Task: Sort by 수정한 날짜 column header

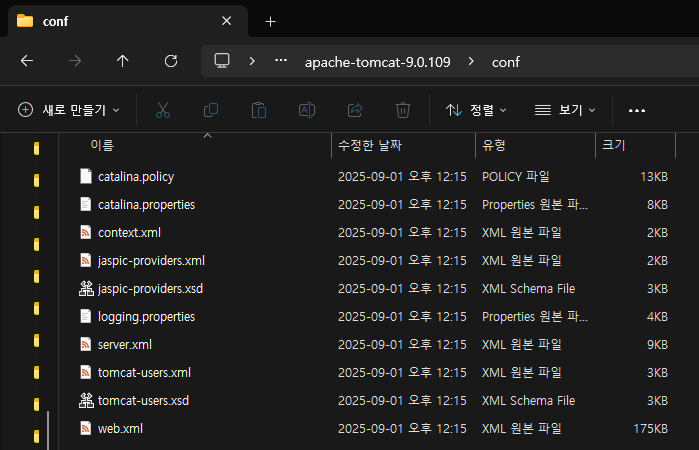Action: tap(370, 145)
